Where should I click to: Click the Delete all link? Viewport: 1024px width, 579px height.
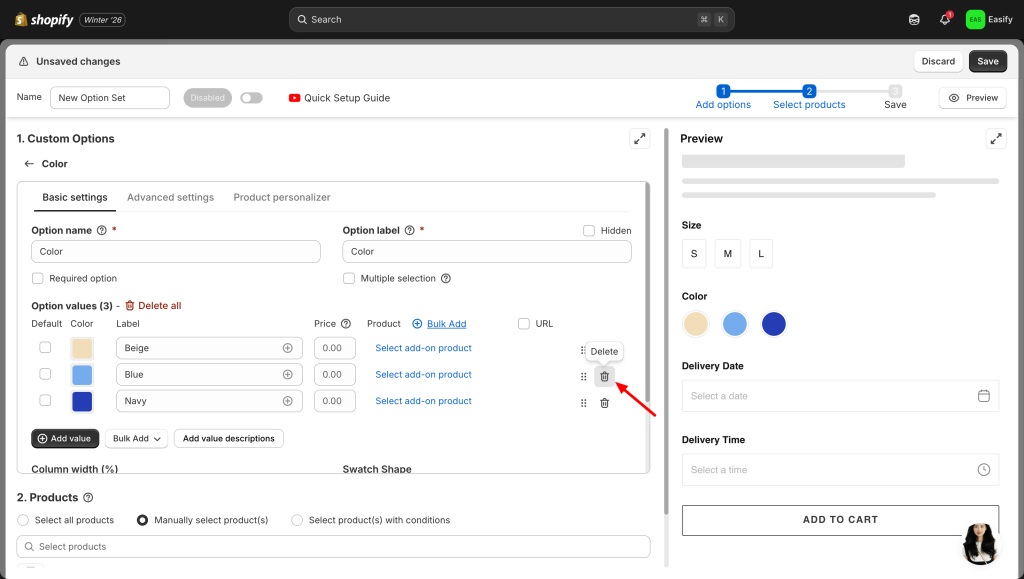(x=153, y=306)
